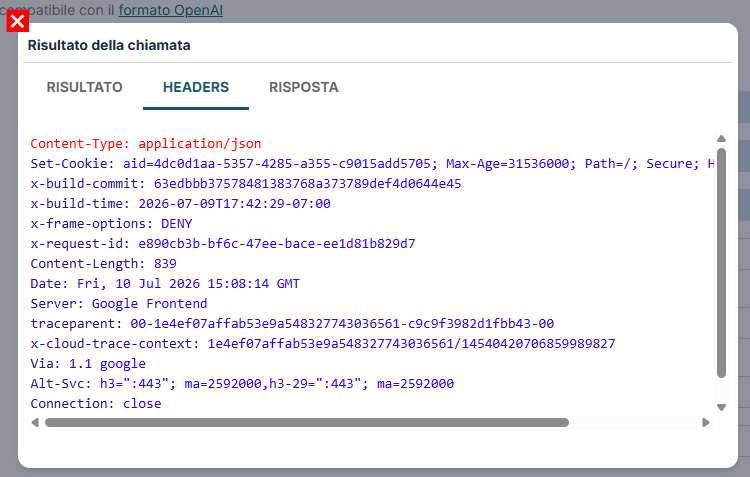The height and width of the screenshot is (477, 750).
Task: Click the Set-Cookie header line
Action: tap(372, 164)
